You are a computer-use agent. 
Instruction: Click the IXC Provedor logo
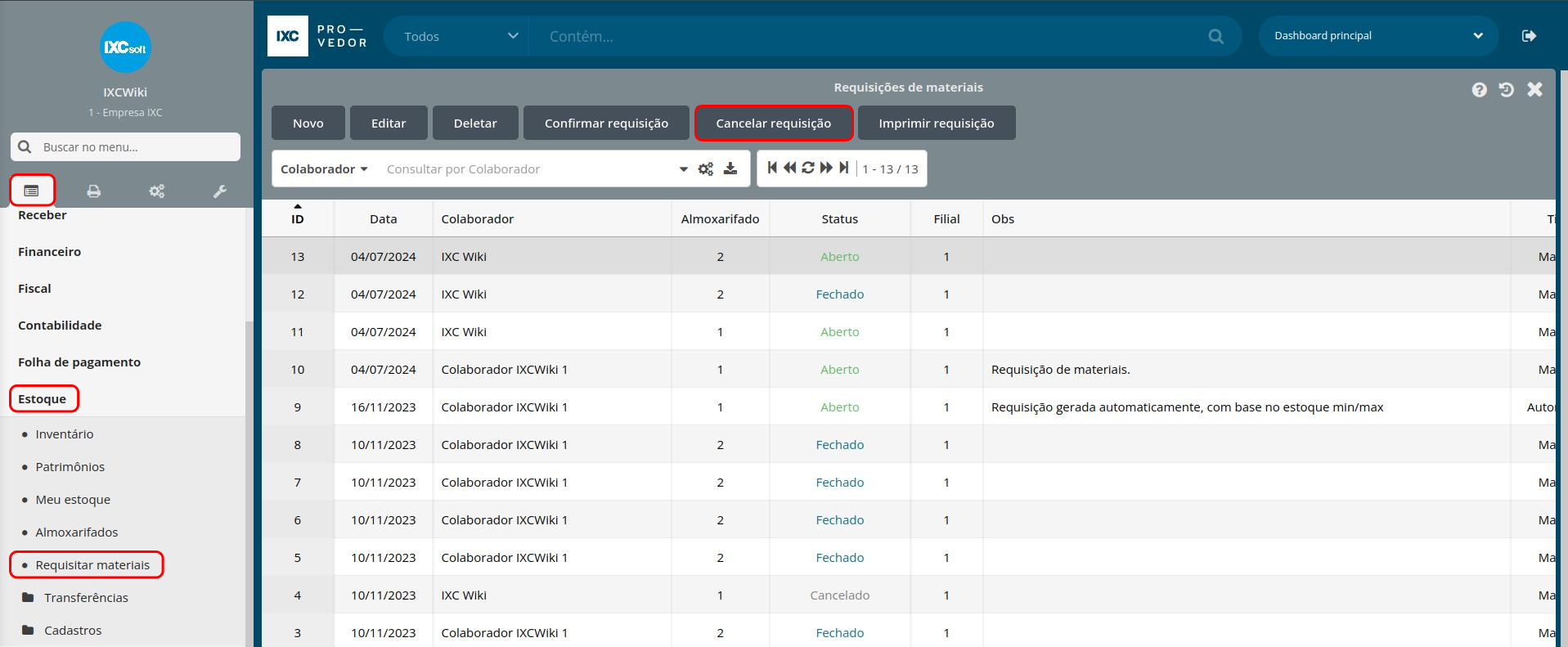tap(318, 36)
